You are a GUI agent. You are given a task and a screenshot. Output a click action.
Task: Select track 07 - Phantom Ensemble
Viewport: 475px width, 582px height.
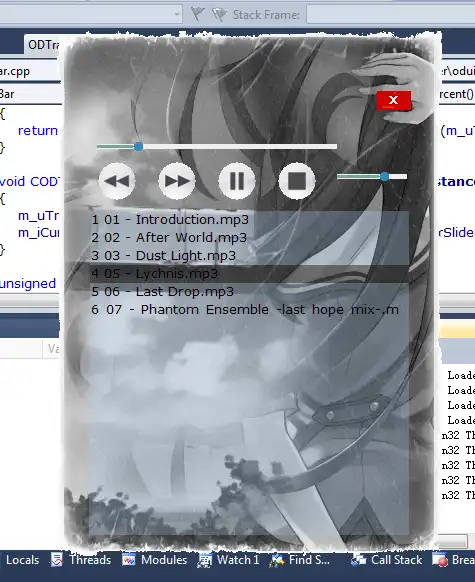(x=249, y=310)
